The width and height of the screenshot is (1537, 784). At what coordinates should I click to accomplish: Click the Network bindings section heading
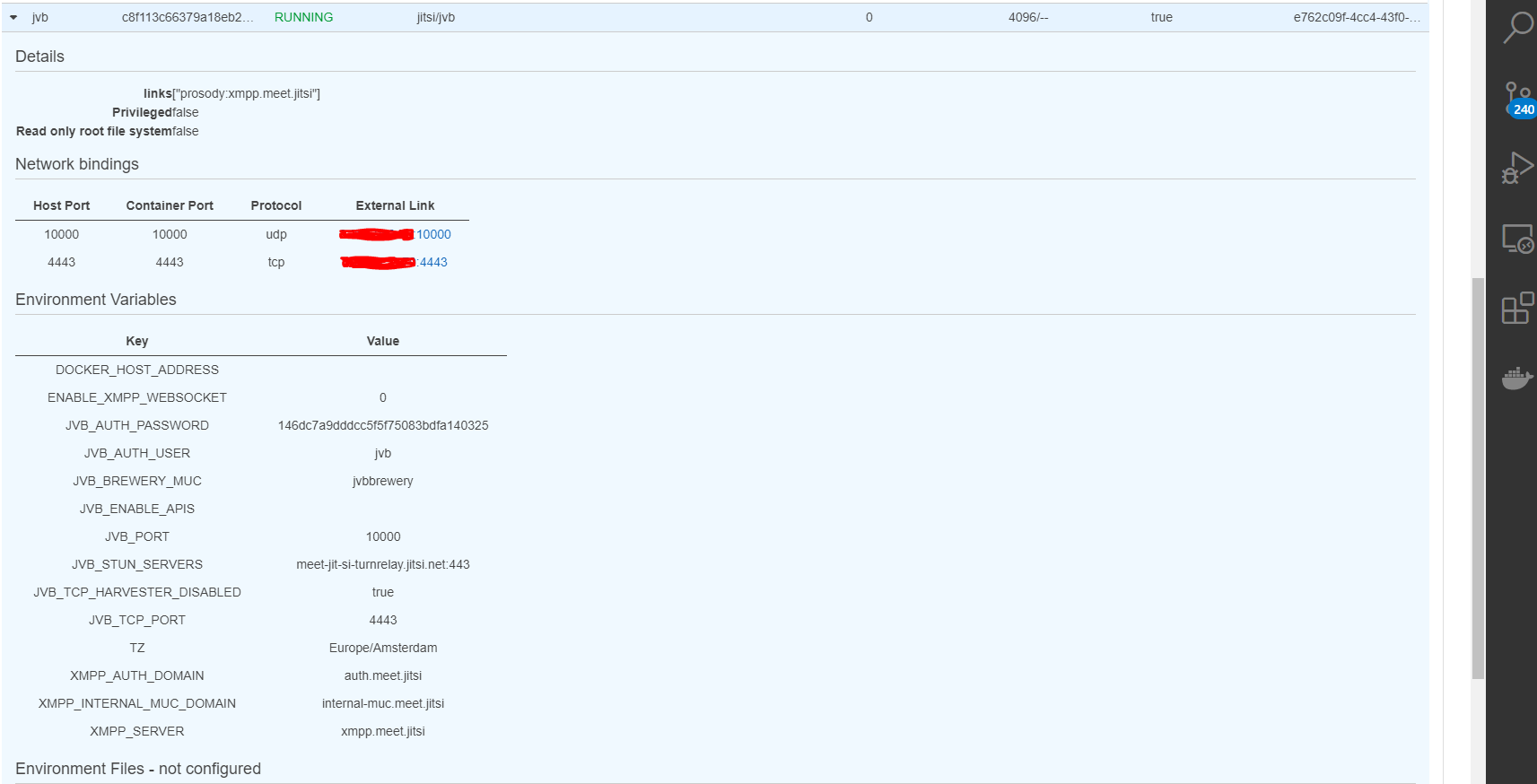click(77, 165)
